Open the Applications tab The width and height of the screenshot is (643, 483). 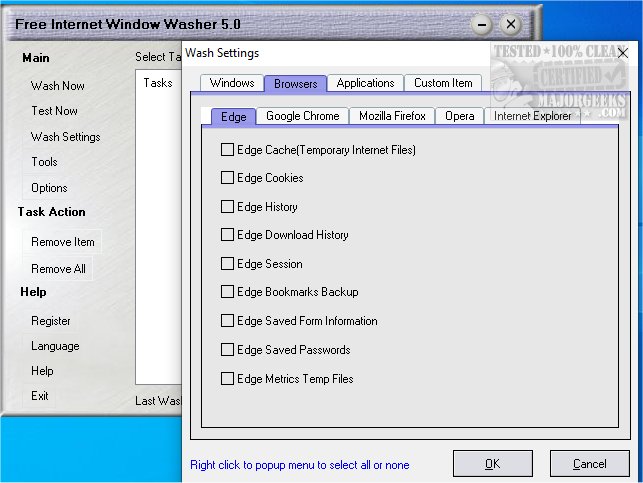coord(365,83)
